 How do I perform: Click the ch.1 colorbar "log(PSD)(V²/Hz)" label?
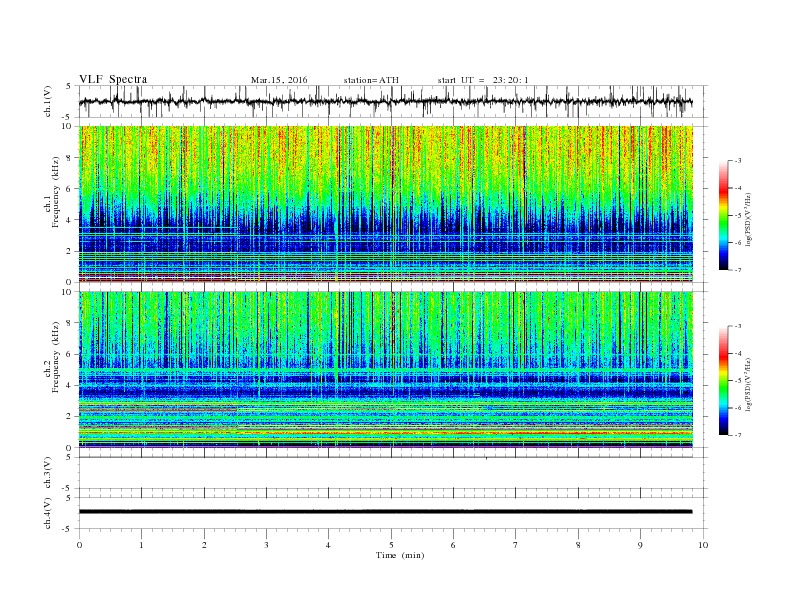pyautogui.click(x=749, y=220)
